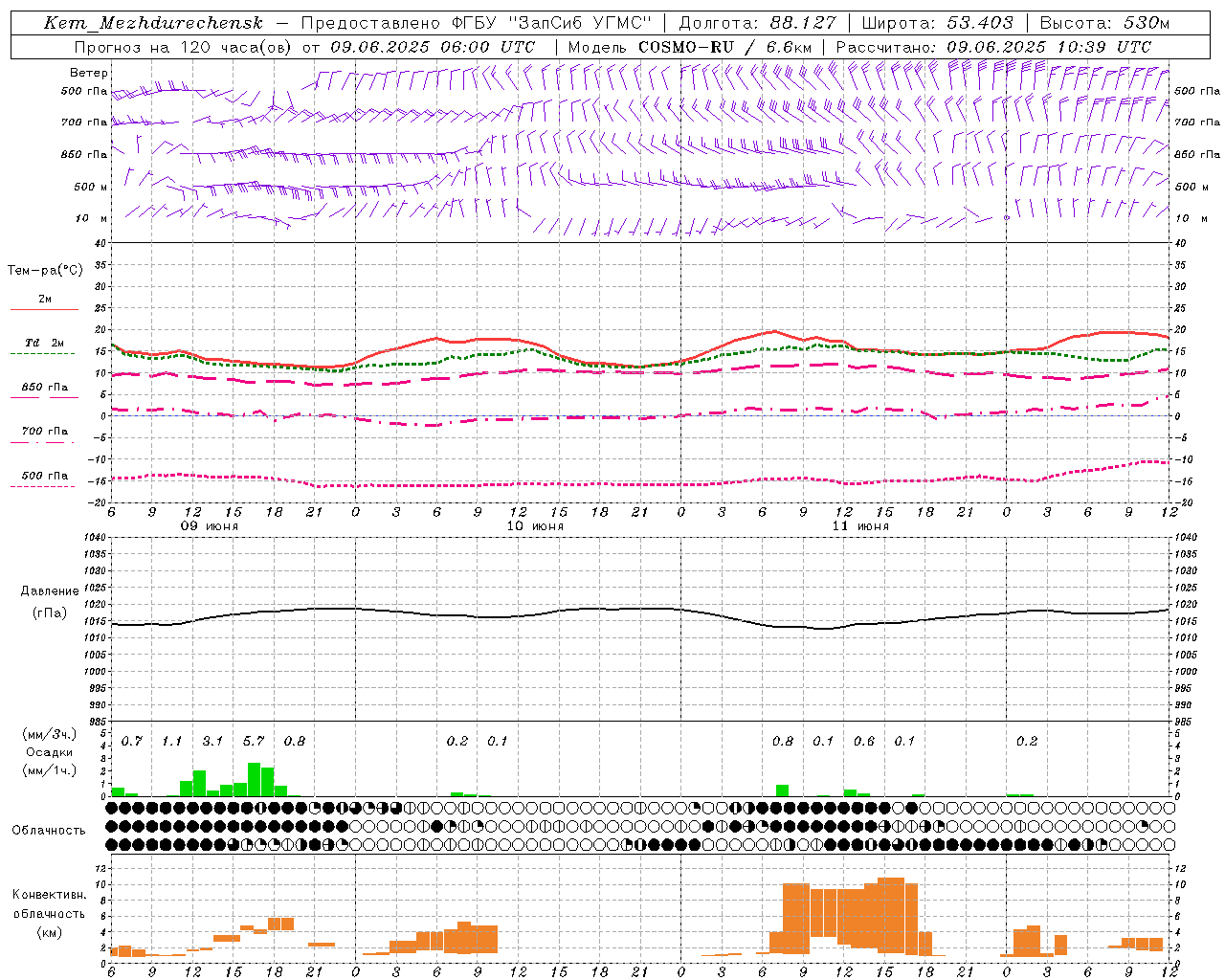Click the 'Прогноз на 120 часа(ов)' forecast text
This screenshot has width=1225, height=980.
pyautogui.click(x=185, y=47)
